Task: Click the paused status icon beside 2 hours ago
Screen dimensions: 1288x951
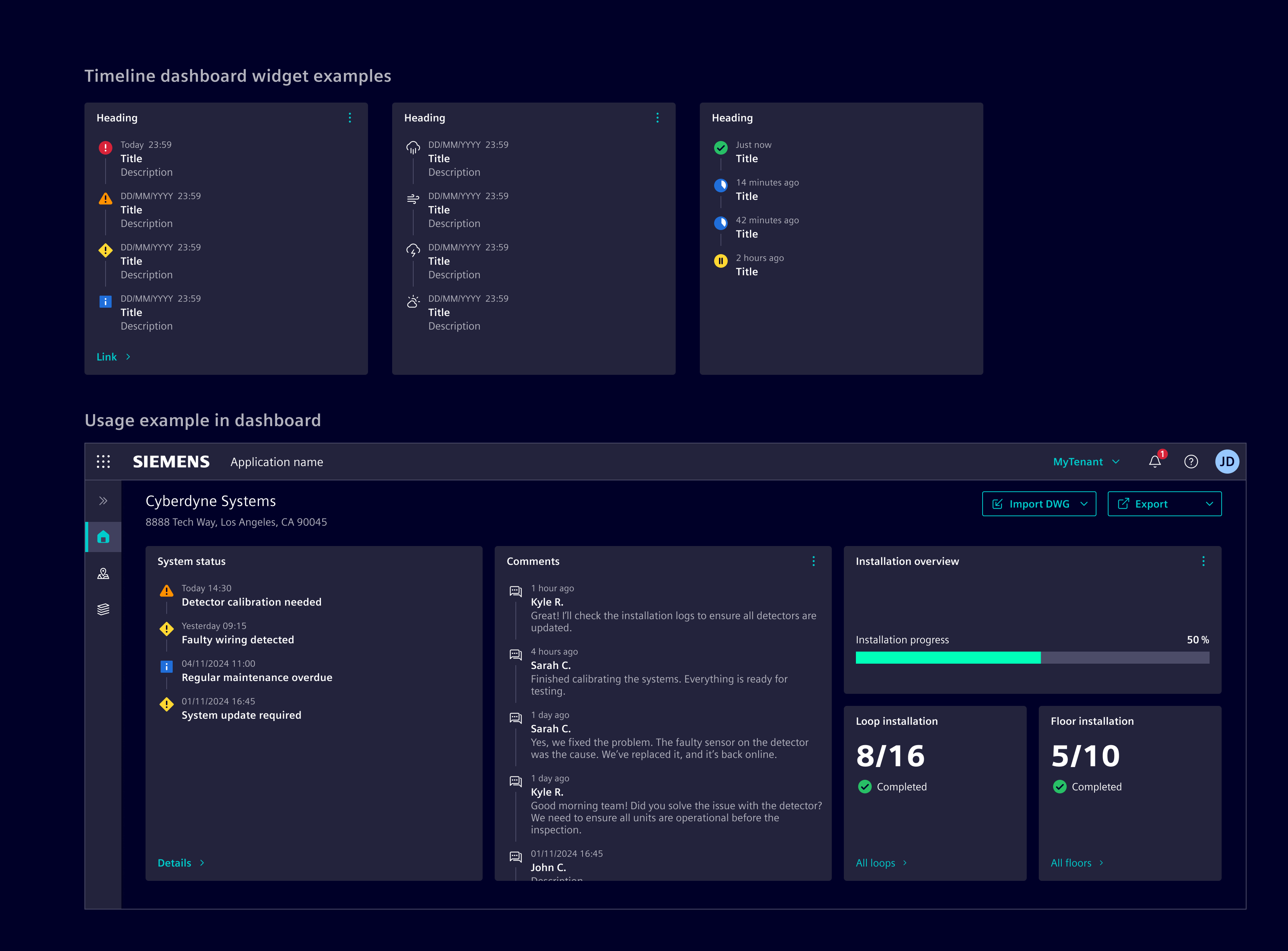Action: pyautogui.click(x=721, y=261)
